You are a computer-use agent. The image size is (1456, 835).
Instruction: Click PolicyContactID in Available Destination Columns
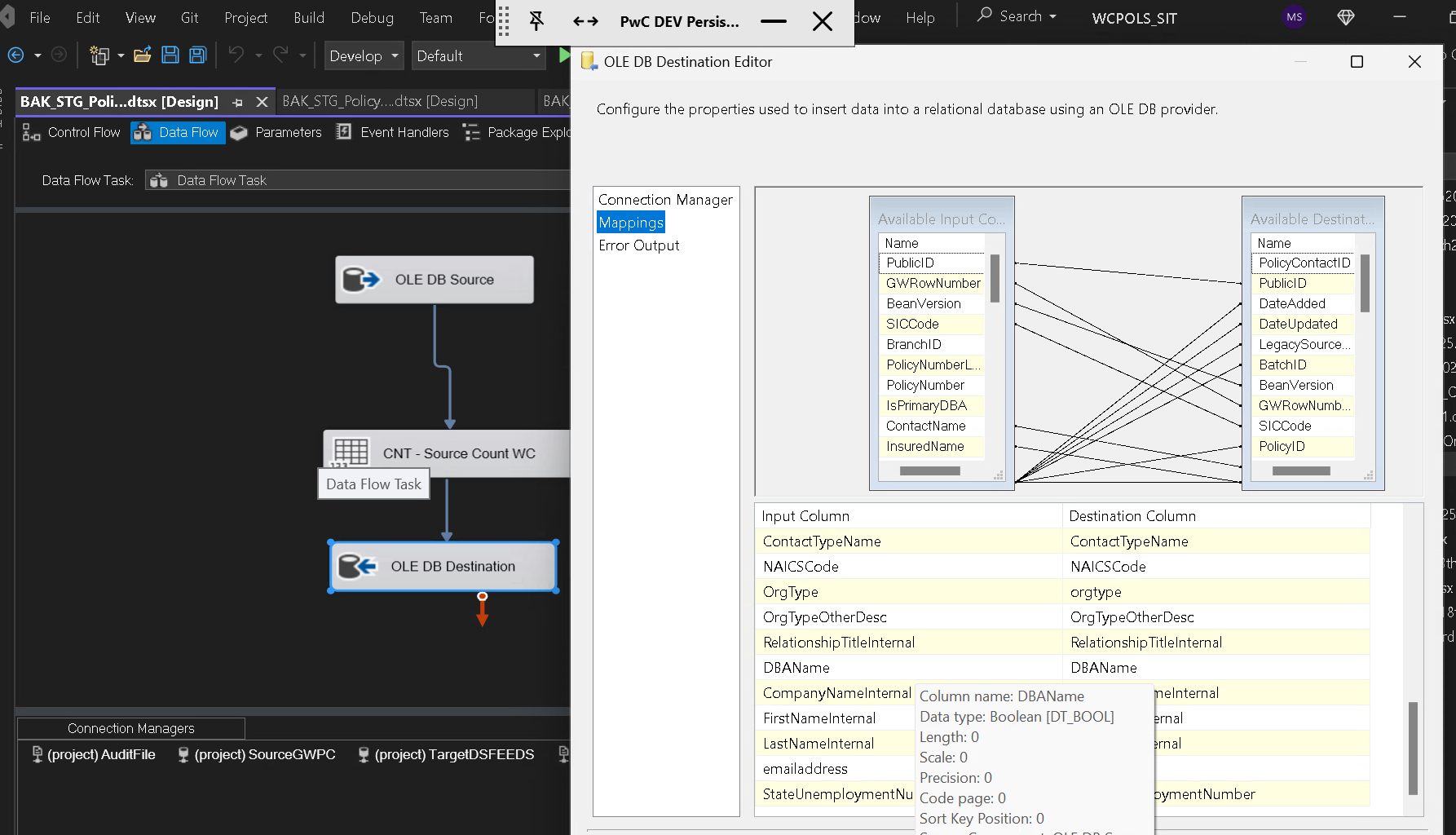(x=1304, y=263)
